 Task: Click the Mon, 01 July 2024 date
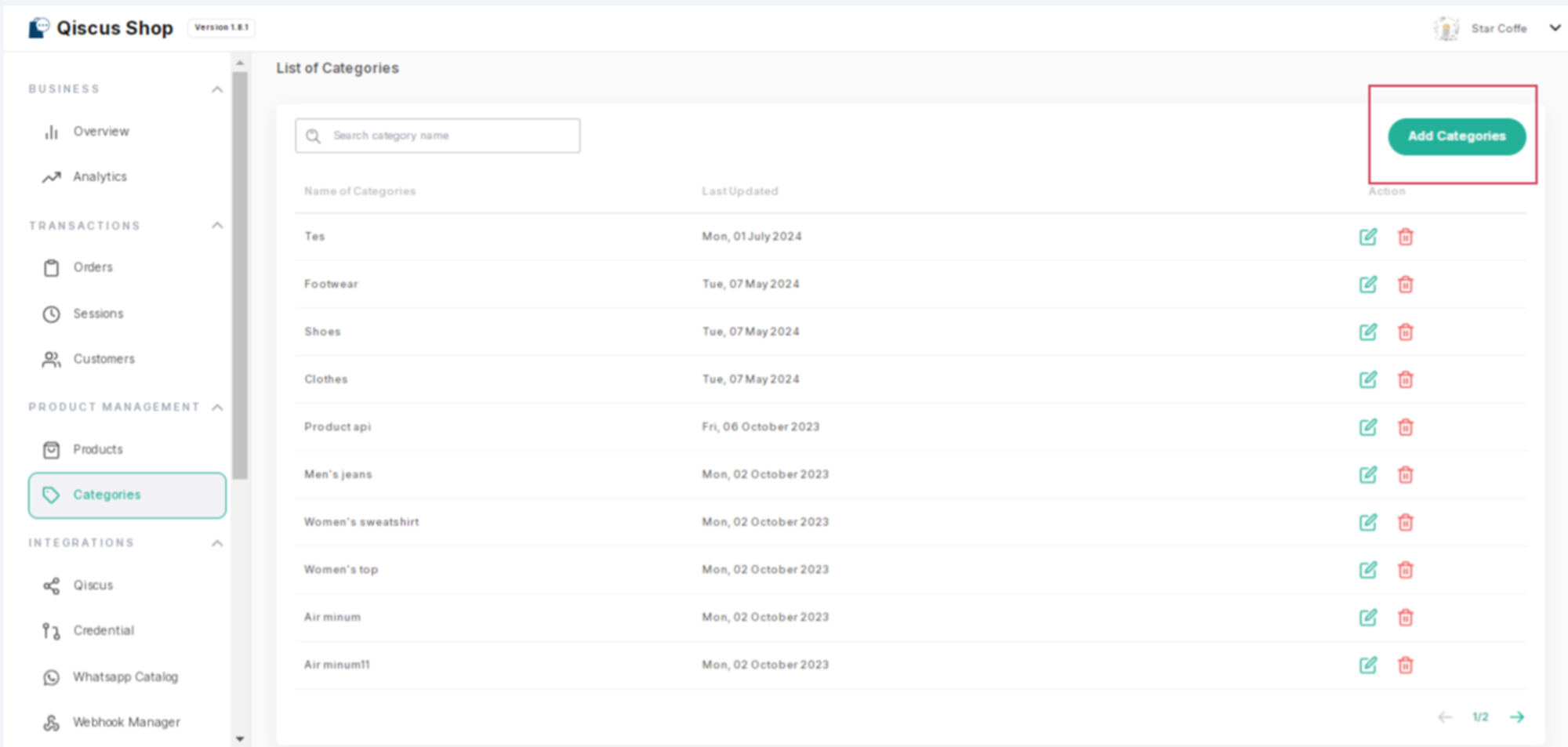click(752, 237)
